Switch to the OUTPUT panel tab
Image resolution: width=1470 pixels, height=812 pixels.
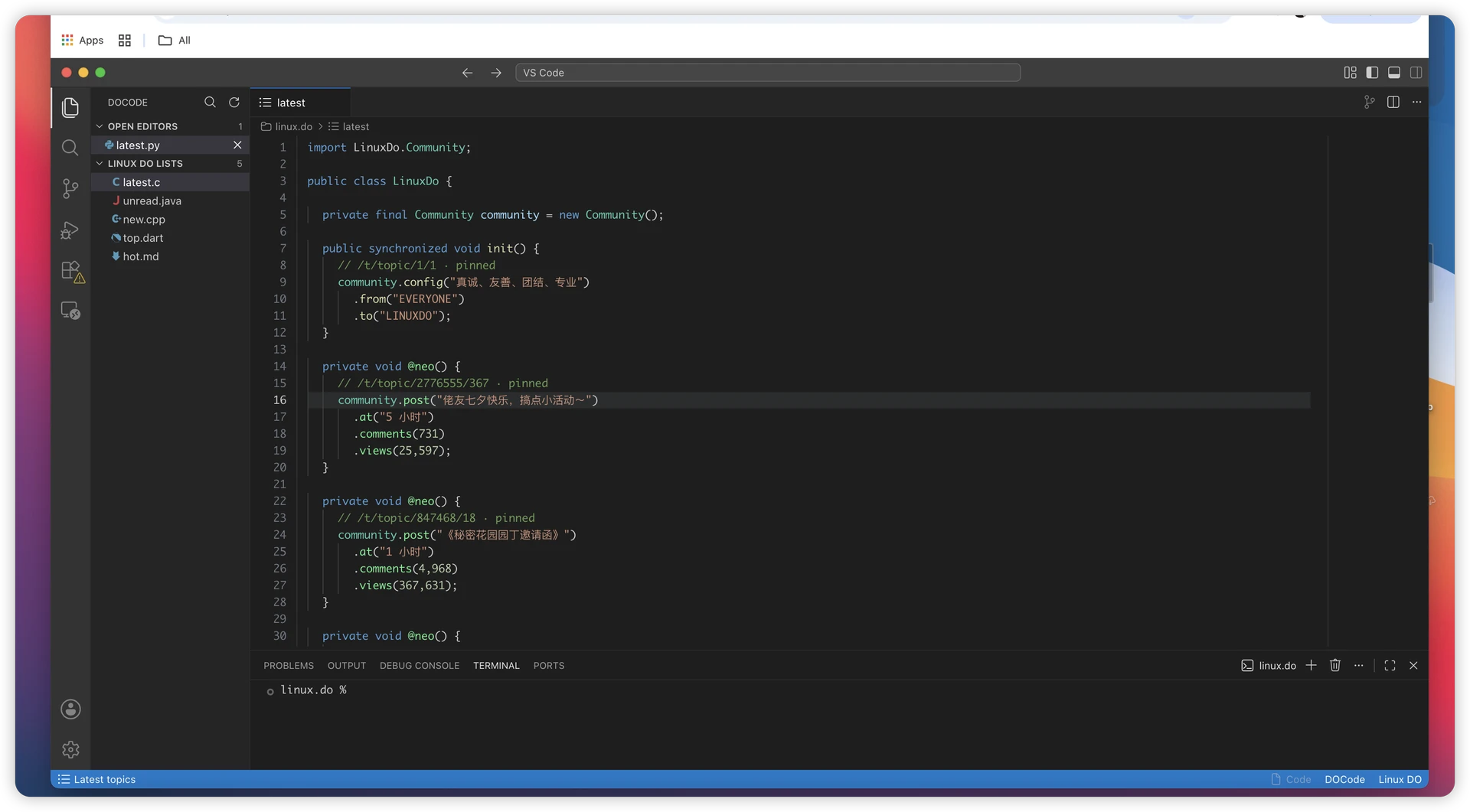pyautogui.click(x=347, y=666)
